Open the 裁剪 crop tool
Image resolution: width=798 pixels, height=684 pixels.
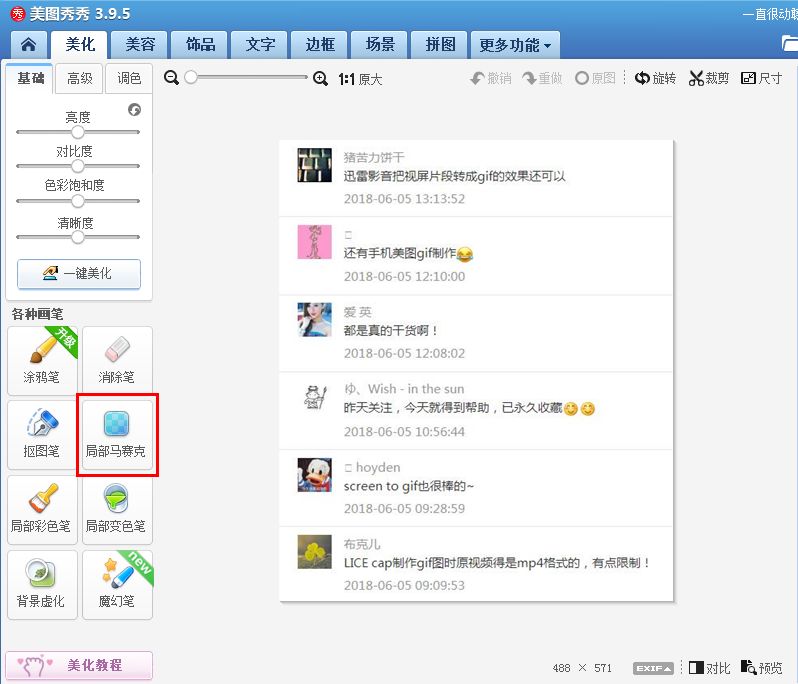click(x=709, y=78)
